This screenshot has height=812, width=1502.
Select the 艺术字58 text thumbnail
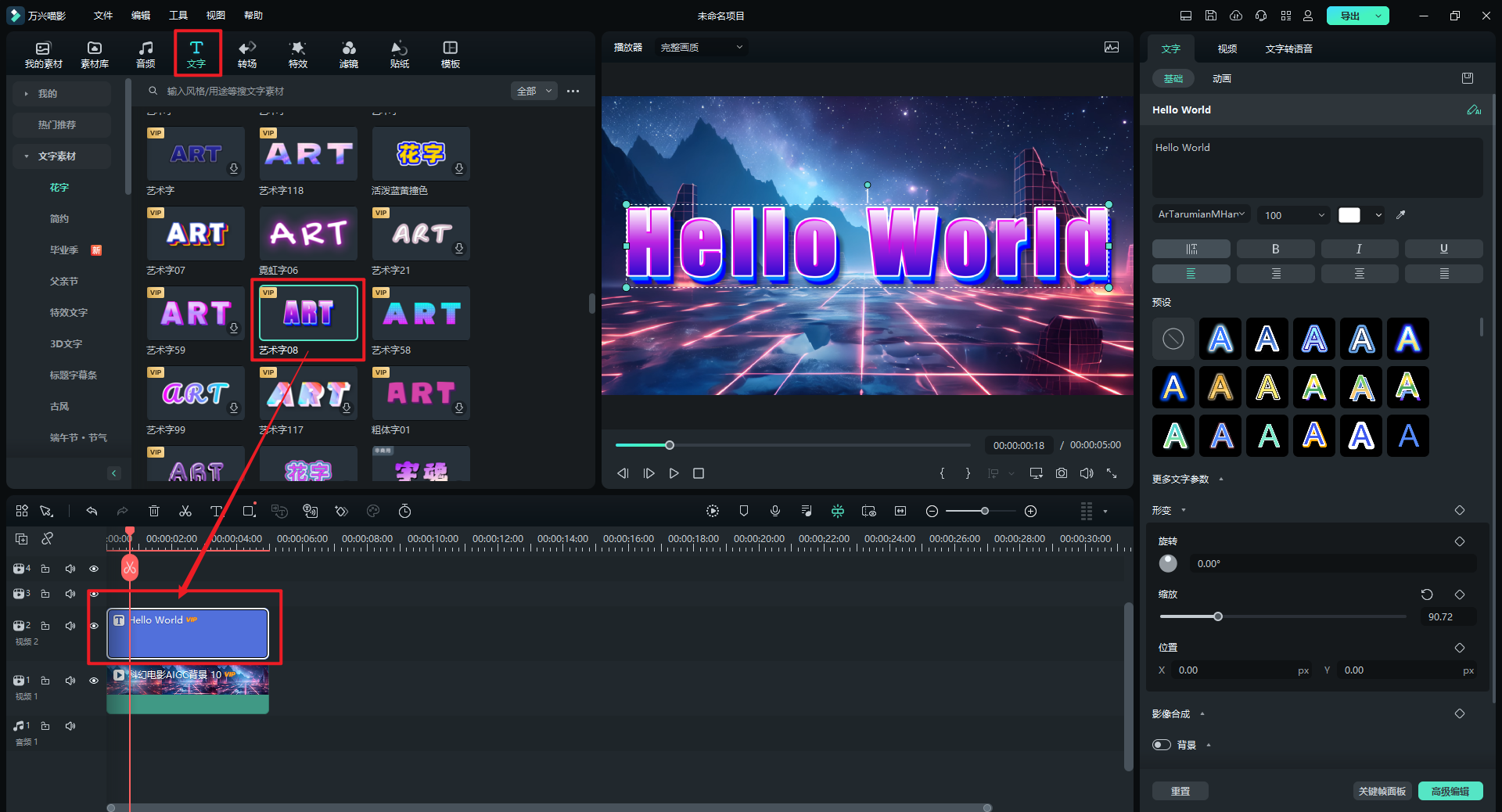click(421, 314)
